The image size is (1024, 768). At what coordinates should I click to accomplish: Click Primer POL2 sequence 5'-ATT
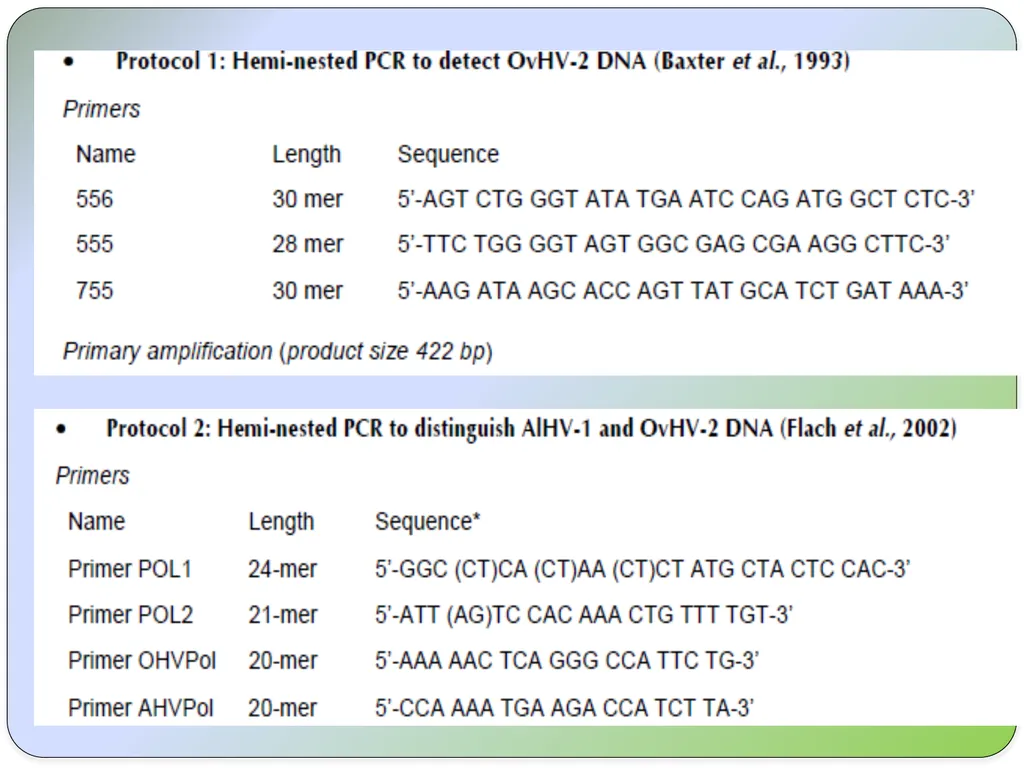pyautogui.click(x=584, y=615)
